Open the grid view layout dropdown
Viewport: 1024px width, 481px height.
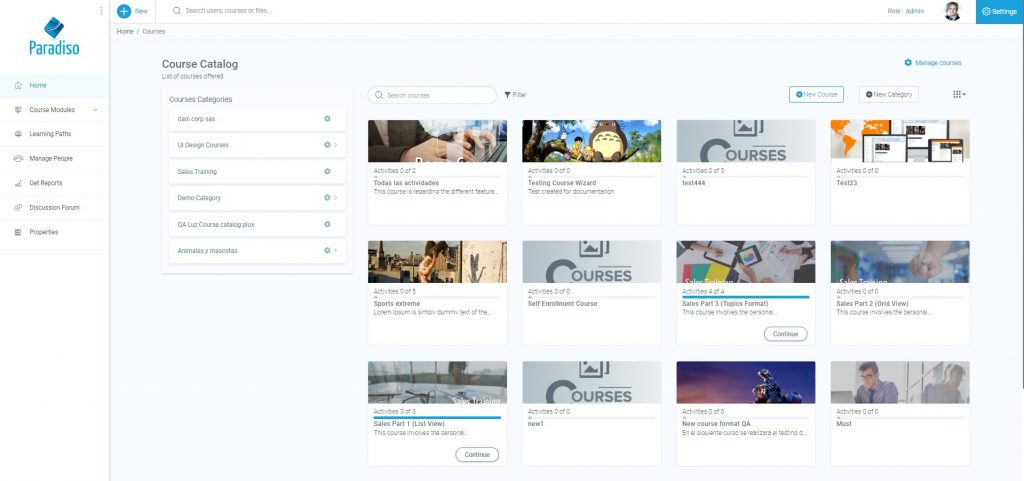[959, 94]
